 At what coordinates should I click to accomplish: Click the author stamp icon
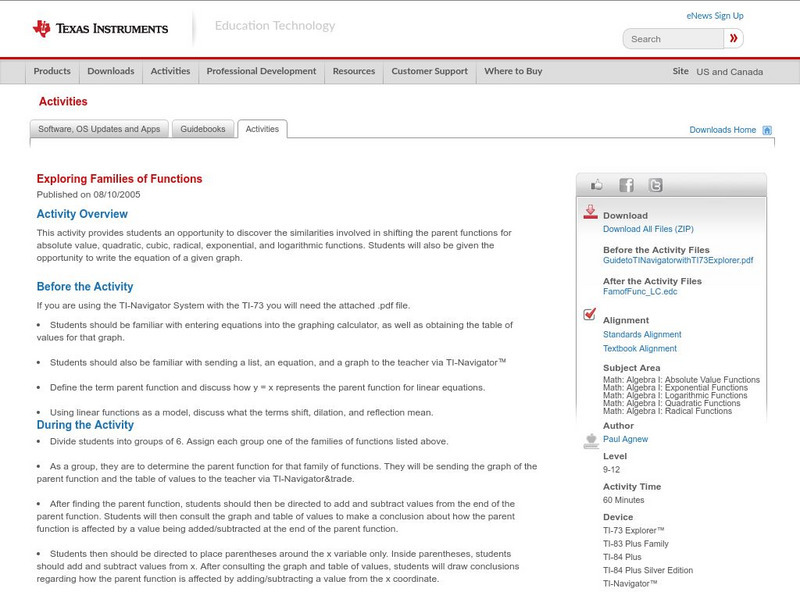point(591,441)
